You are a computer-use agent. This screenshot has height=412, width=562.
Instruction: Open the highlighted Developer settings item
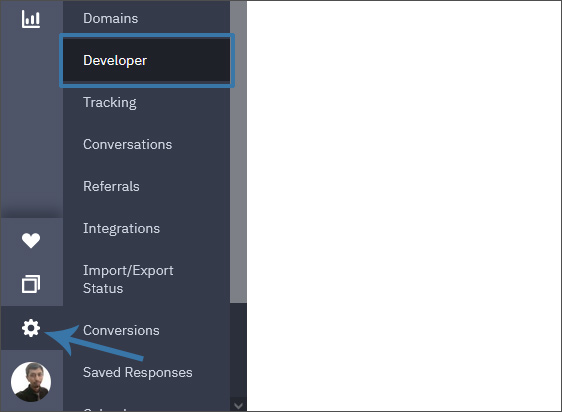coord(147,60)
